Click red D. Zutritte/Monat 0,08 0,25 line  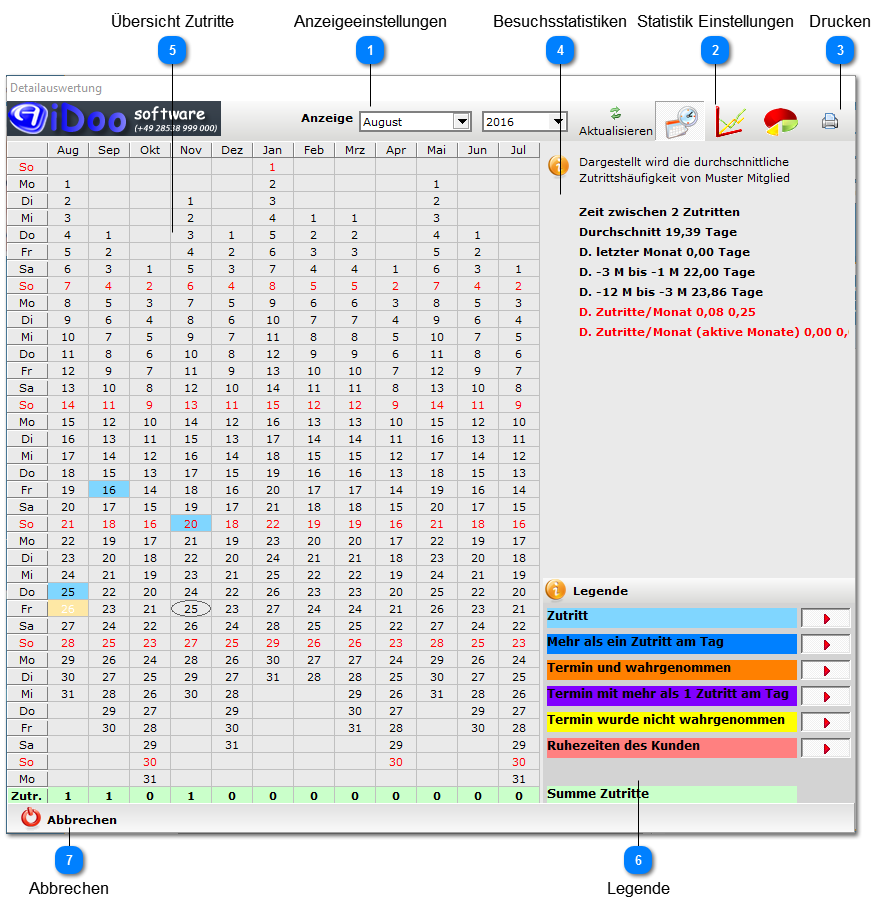(667, 312)
